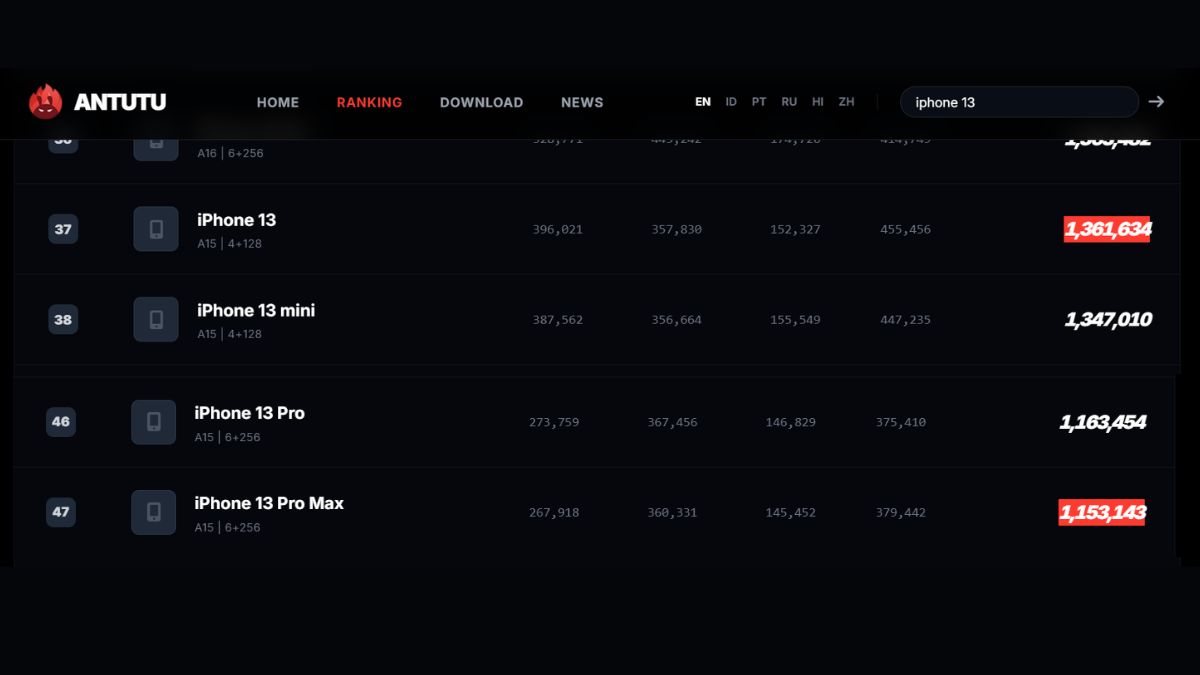This screenshot has width=1200, height=675.
Task: Click highlighted score 1,361,634
Action: pyautogui.click(x=1107, y=229)
